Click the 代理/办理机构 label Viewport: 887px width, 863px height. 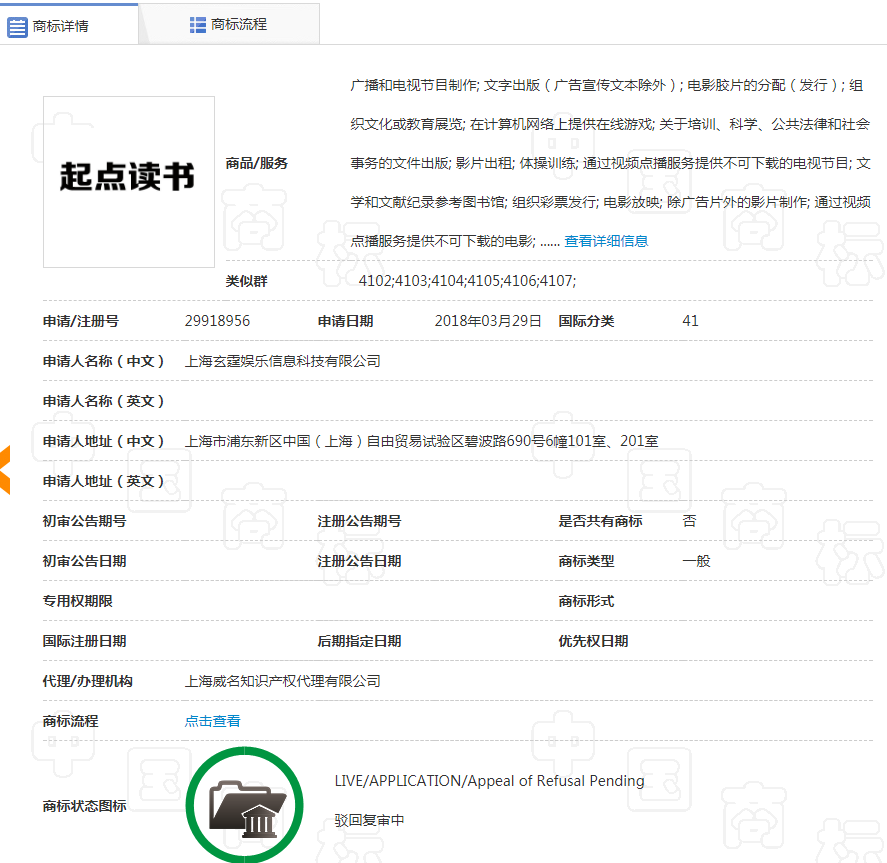88,681
